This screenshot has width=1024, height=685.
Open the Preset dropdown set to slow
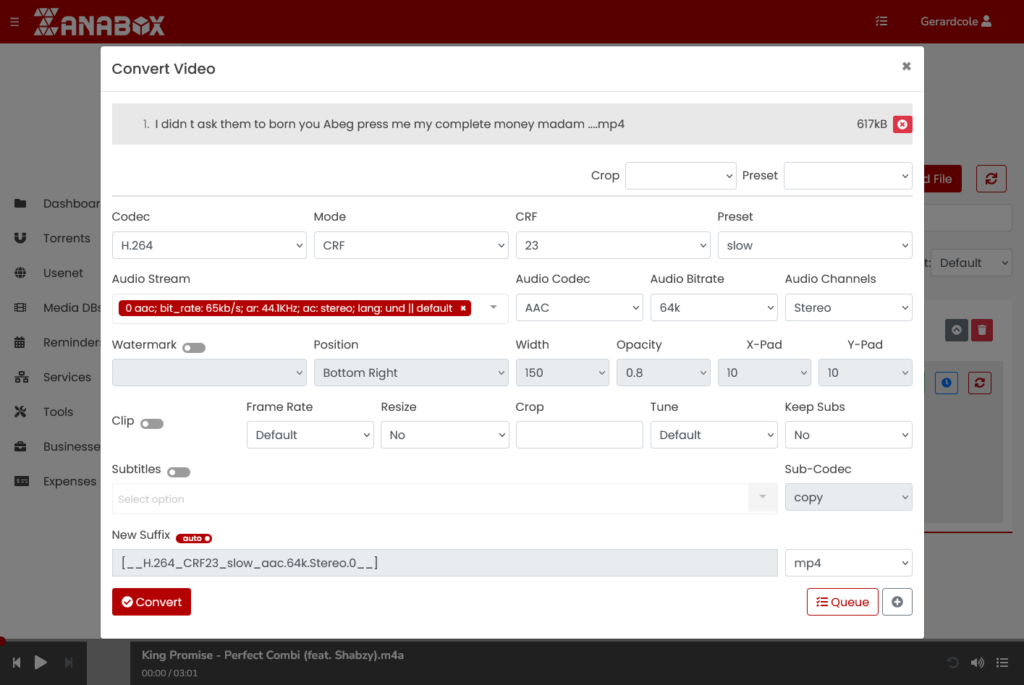pyautogui.click(x=814, y=244)
